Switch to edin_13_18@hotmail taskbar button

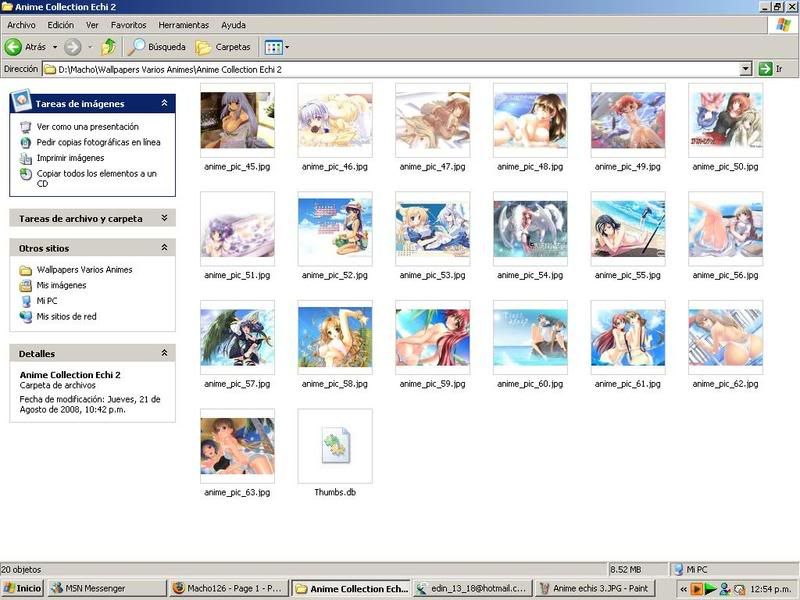[x=473, y=589]
